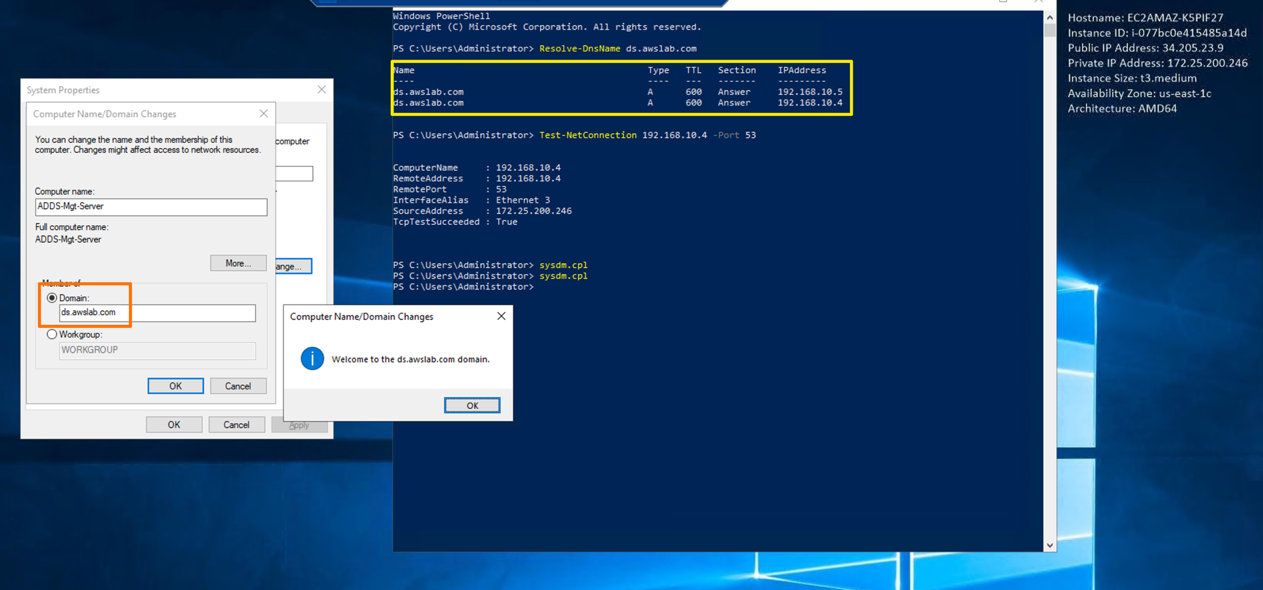Screen dimensions: 1263x590
Task: Click the grayed-out Apply button
Action: [298, 424]
